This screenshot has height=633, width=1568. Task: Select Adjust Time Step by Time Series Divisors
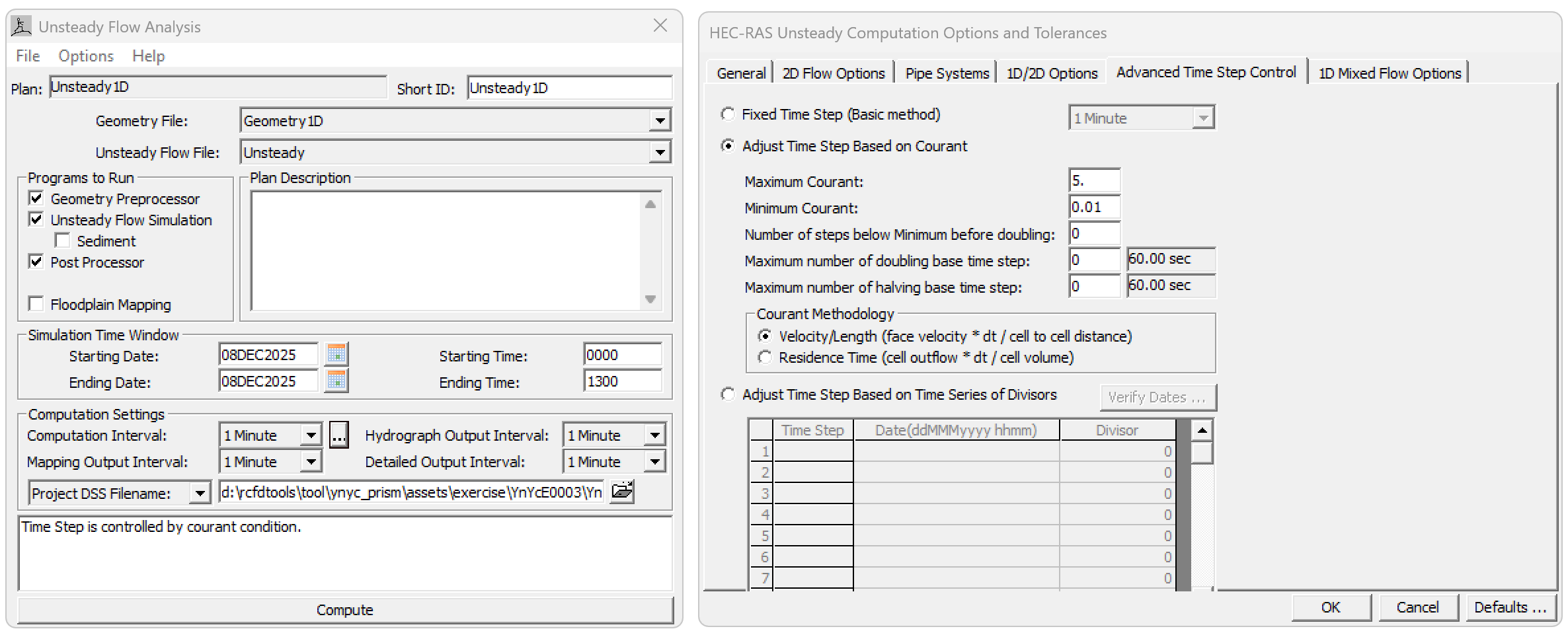[x=728, y=394]
